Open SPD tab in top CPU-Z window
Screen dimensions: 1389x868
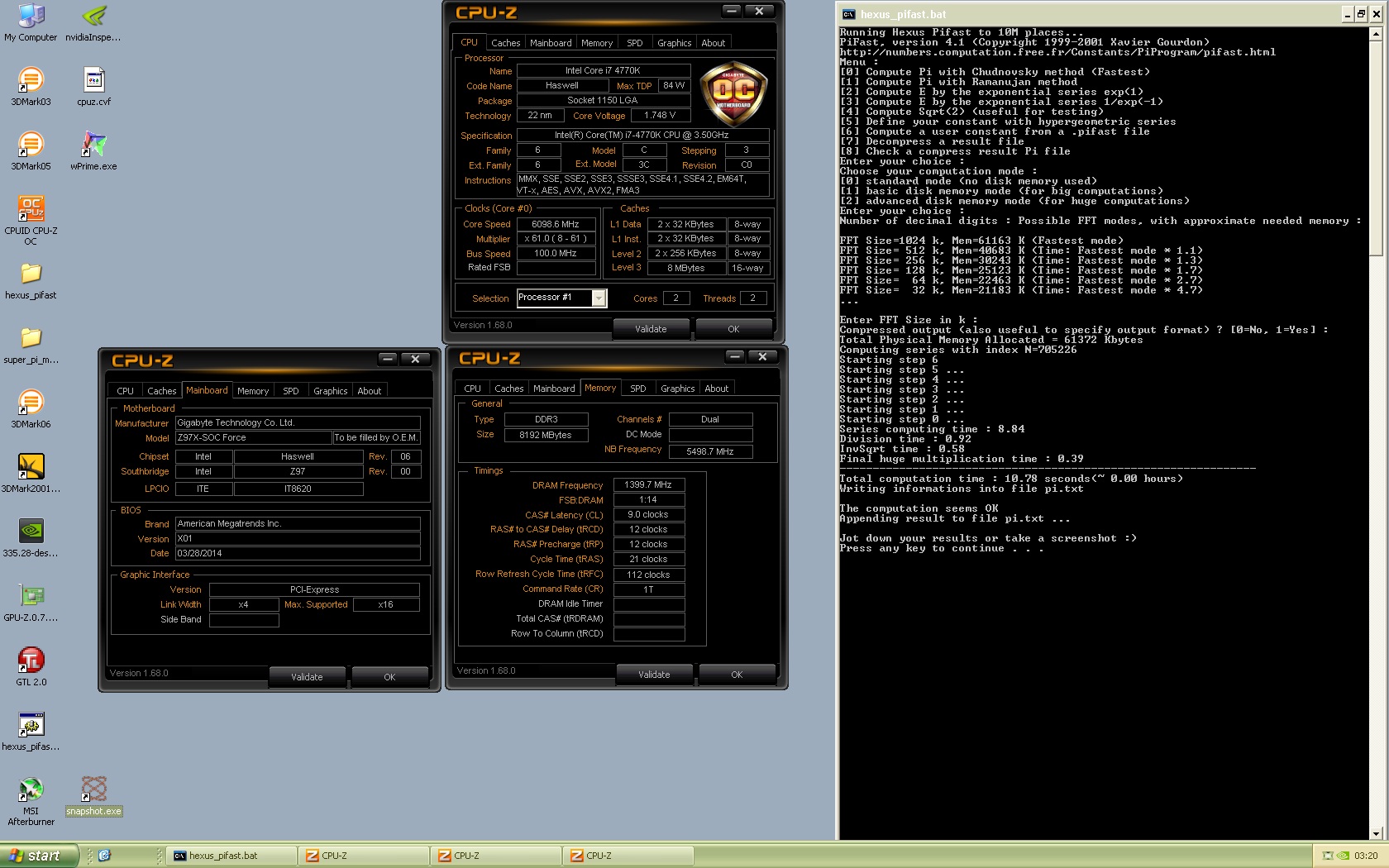(x=635, y=43)
